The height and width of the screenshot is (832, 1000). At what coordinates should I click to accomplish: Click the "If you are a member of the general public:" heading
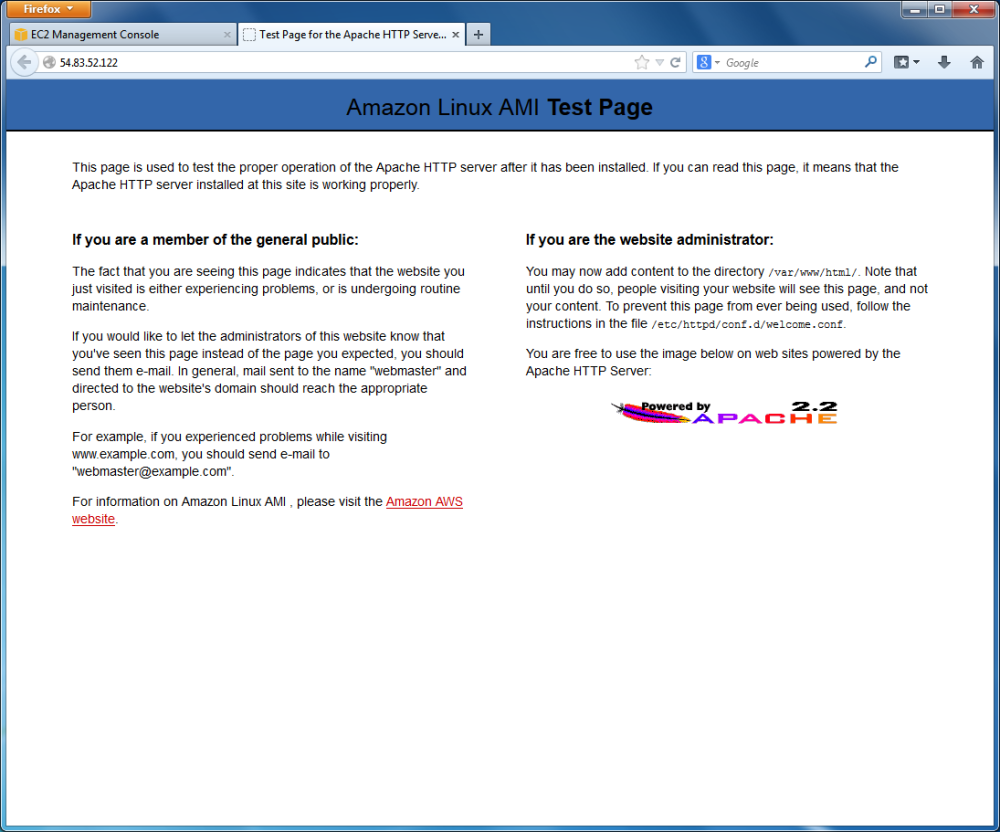click(x=215, y=240)
